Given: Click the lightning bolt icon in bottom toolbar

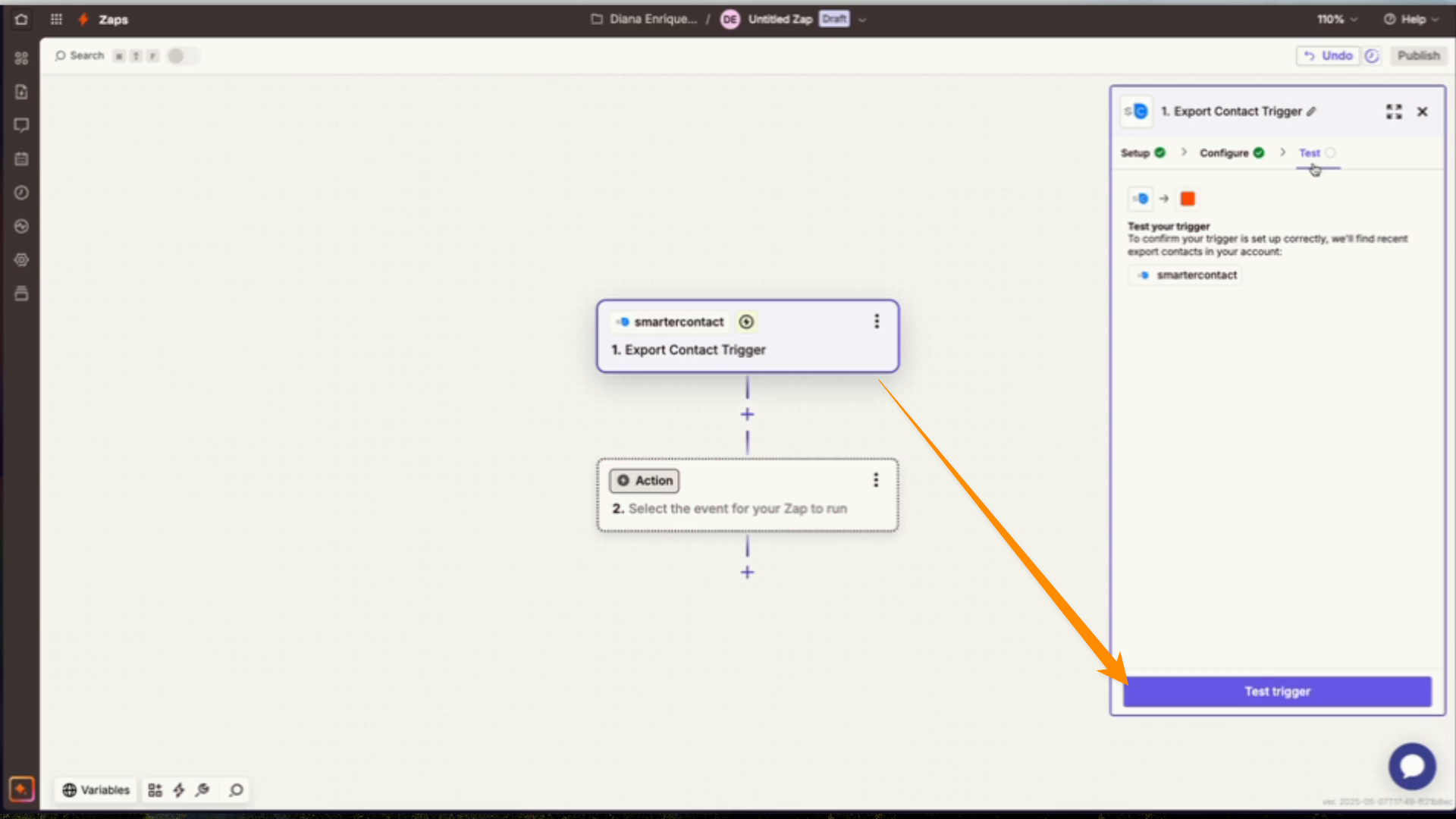Looking at the screenshot, I should click(x=179, y=790).
